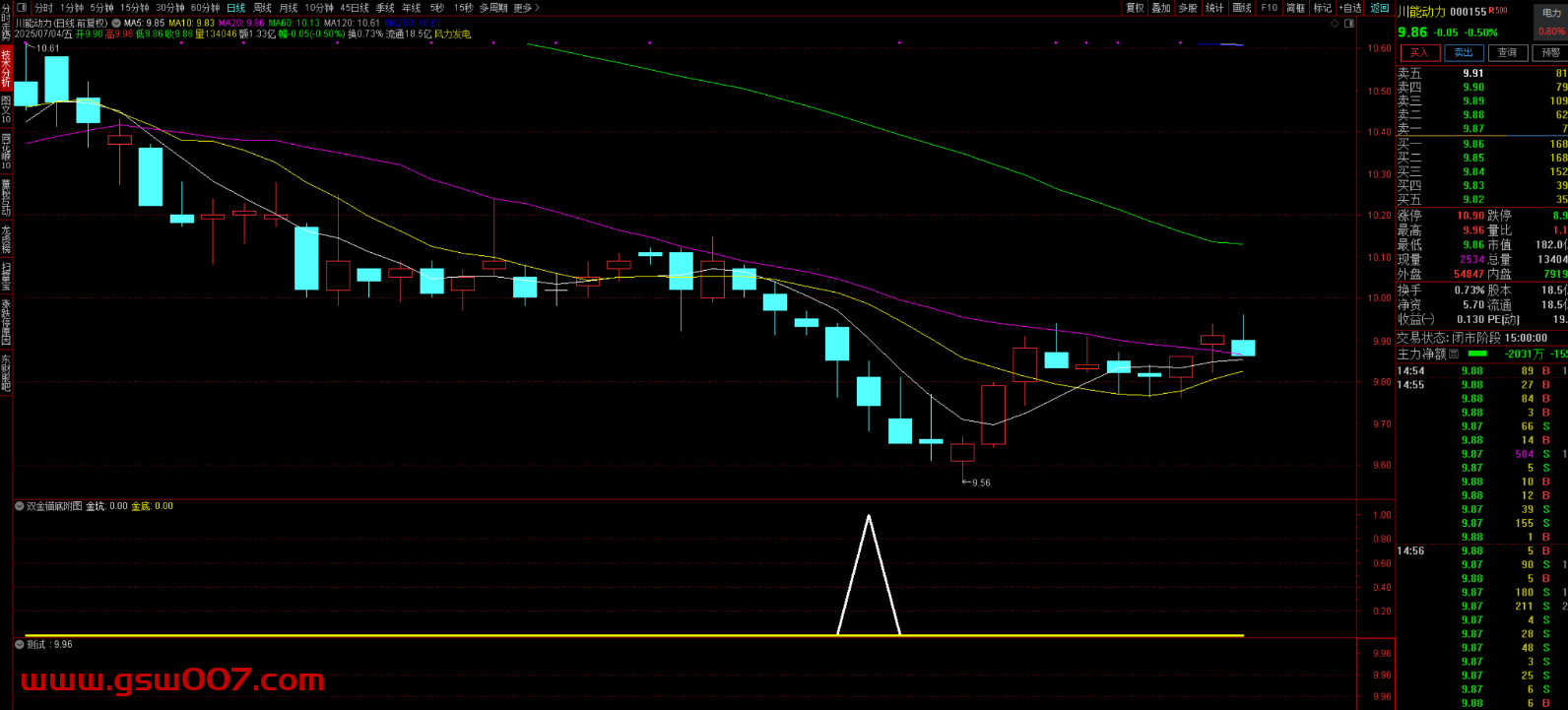Expand dropdown next to 川能动力 chart title
The height and width of the screenshot is (710, 1568).
point(117,23)
